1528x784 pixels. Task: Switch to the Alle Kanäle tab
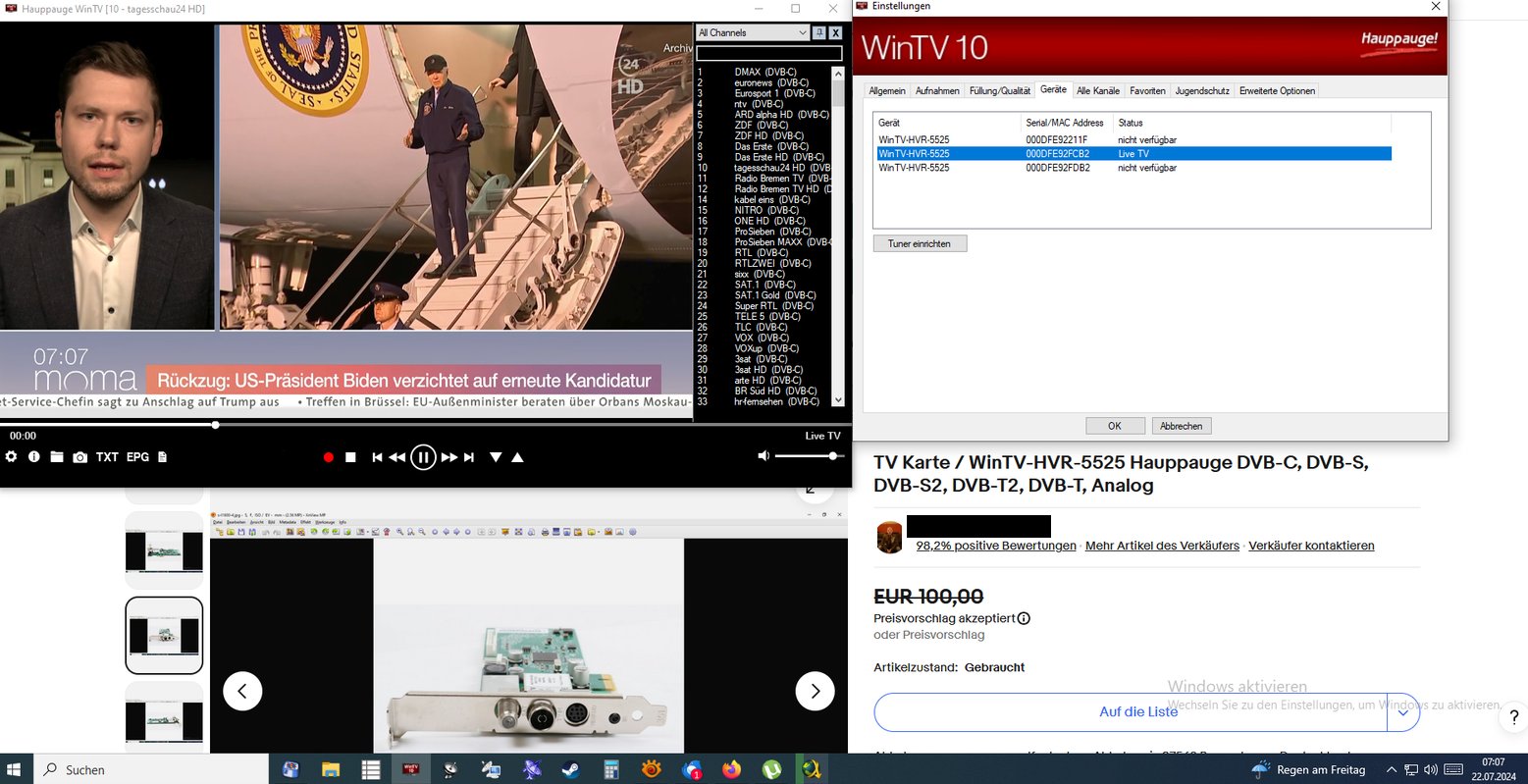pos(1098,91)
